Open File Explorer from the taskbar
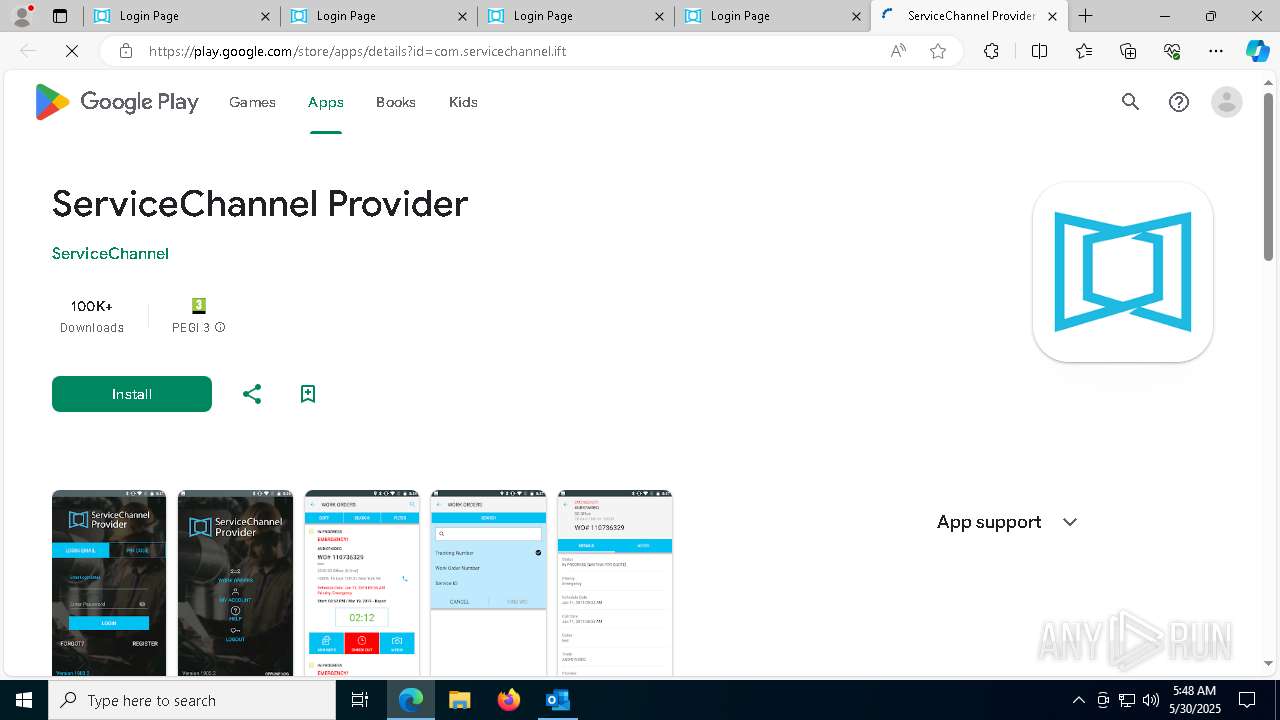The image size is (1280, 720). coord(460,700)
